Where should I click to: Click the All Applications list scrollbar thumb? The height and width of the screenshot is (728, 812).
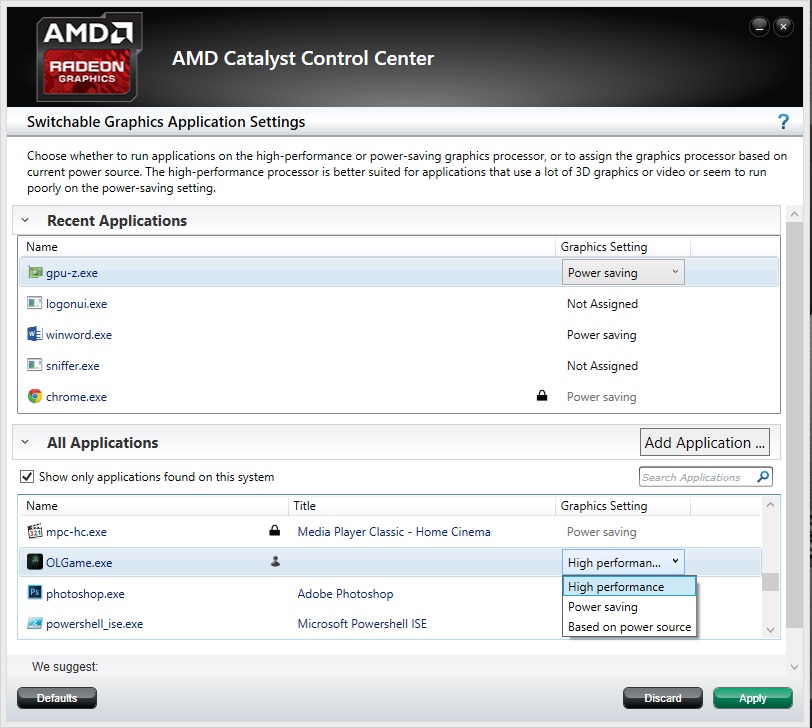point(770,582)
